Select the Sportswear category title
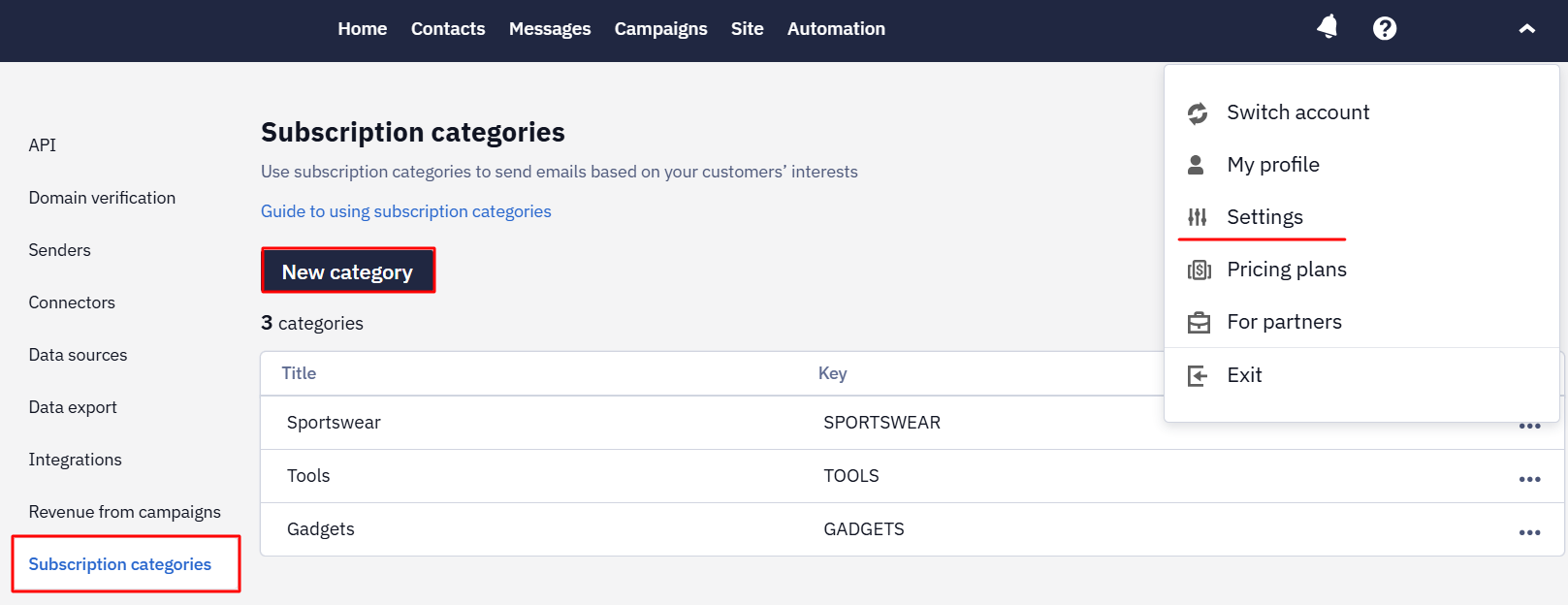 (334, 423)
